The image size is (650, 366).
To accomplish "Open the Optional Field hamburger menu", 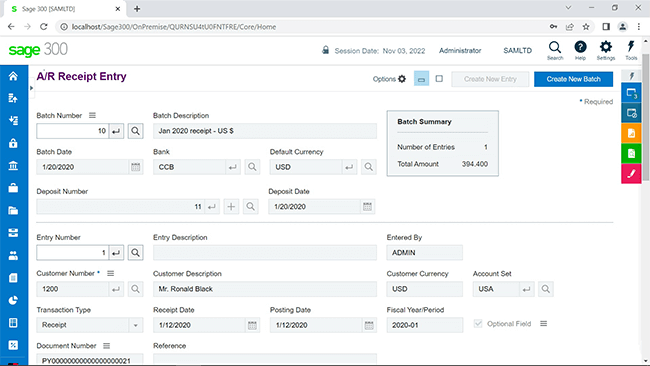I will click(543, 323).
